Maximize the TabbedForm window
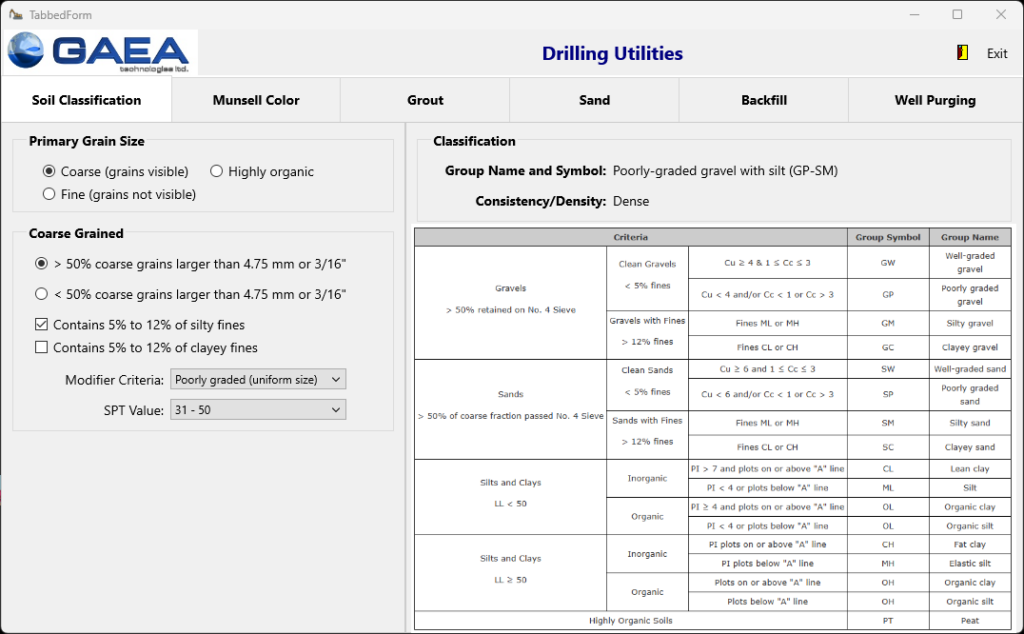Screen dimensions: 1024x634 (x=957, y=15)
